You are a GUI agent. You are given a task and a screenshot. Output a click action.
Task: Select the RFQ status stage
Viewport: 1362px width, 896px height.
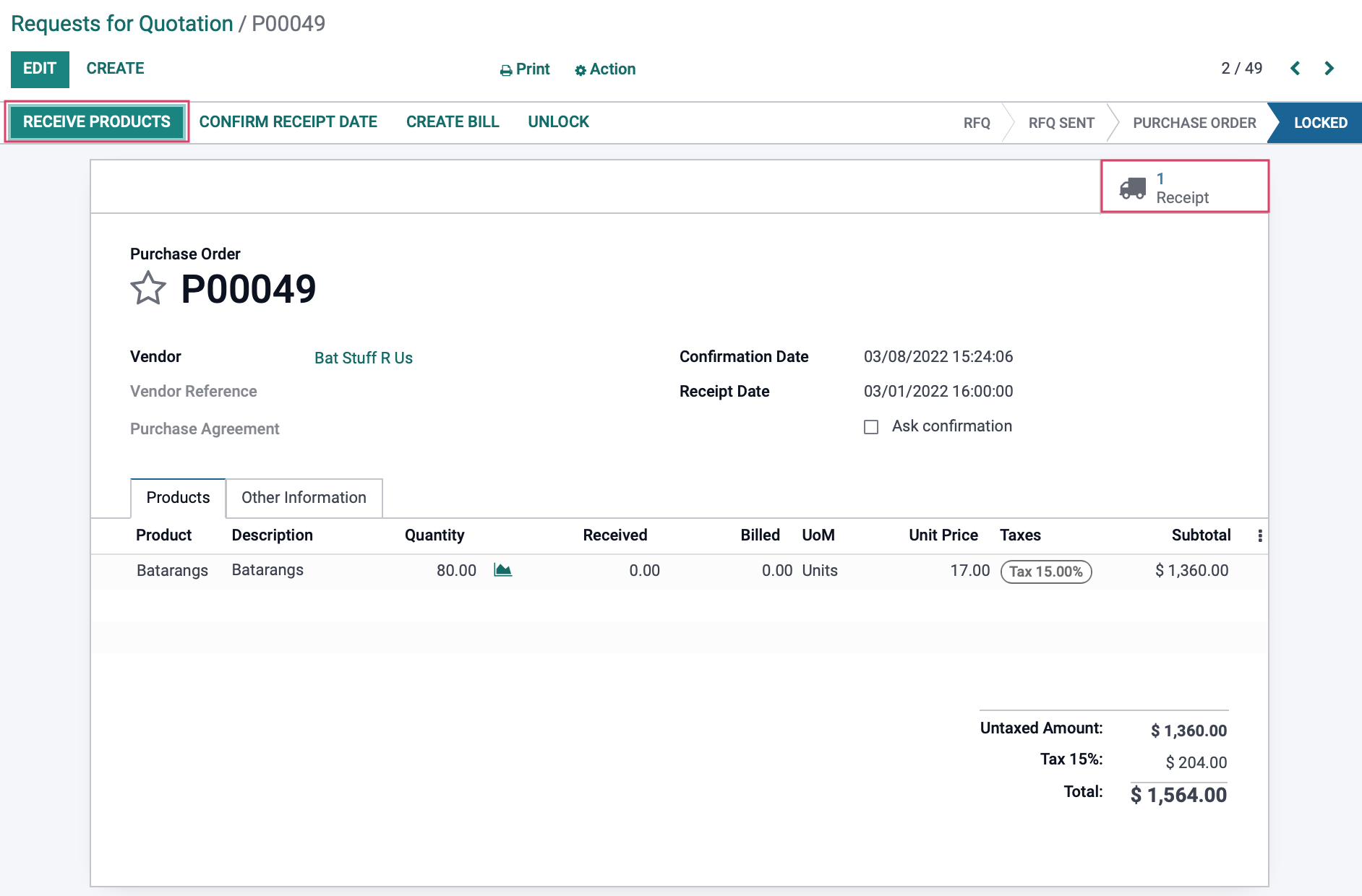[977, 123]
